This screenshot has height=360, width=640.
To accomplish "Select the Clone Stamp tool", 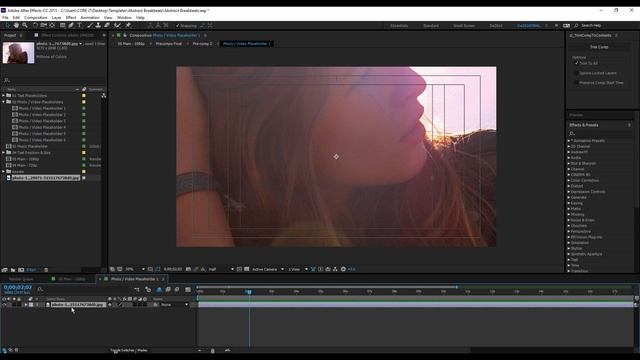I will [x=98, y=25].
